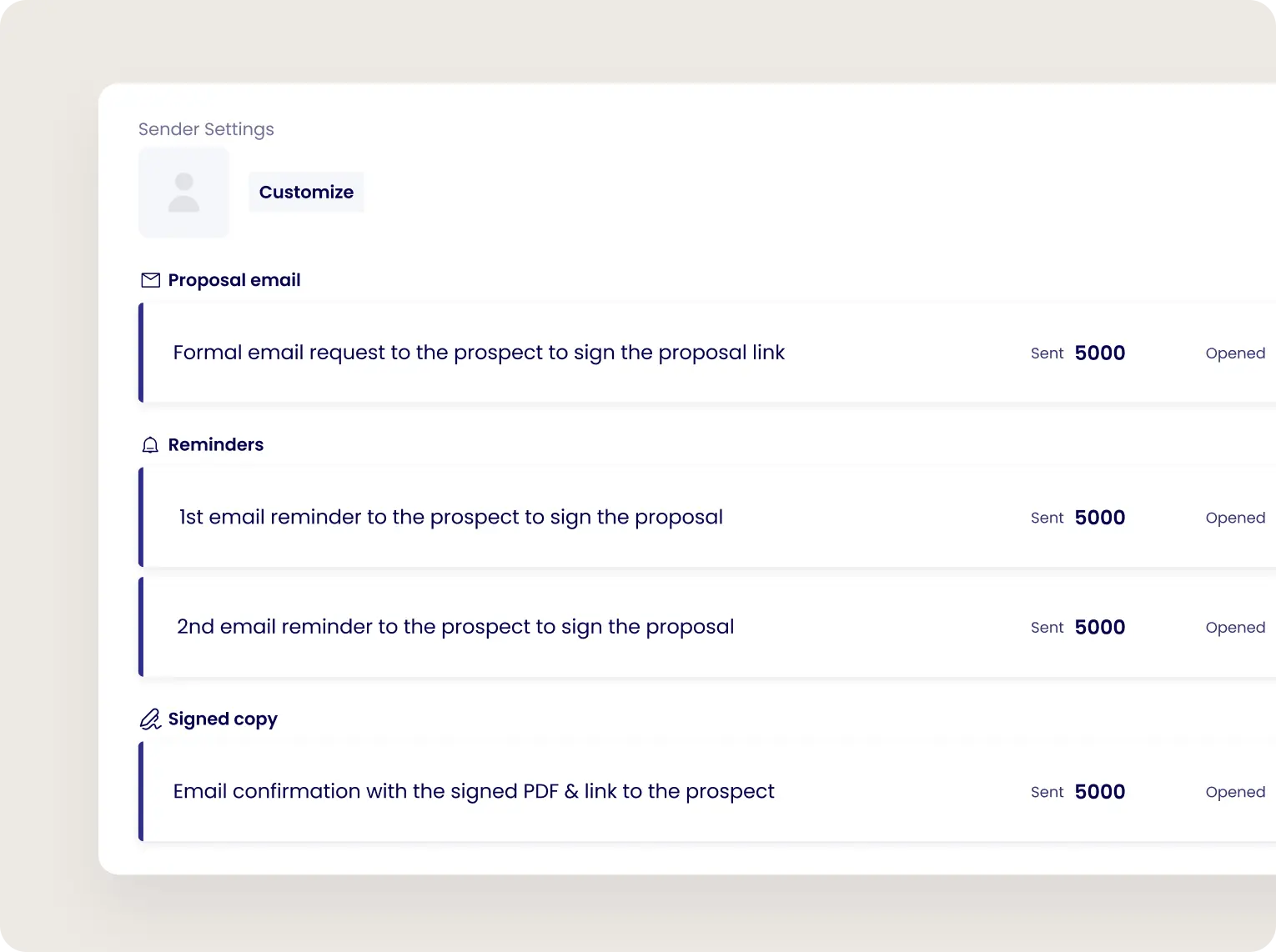This screenshot has width=1276, height=952.
Task: Click the Customize button
Action: pyautogui.click(x=306, y=192)
